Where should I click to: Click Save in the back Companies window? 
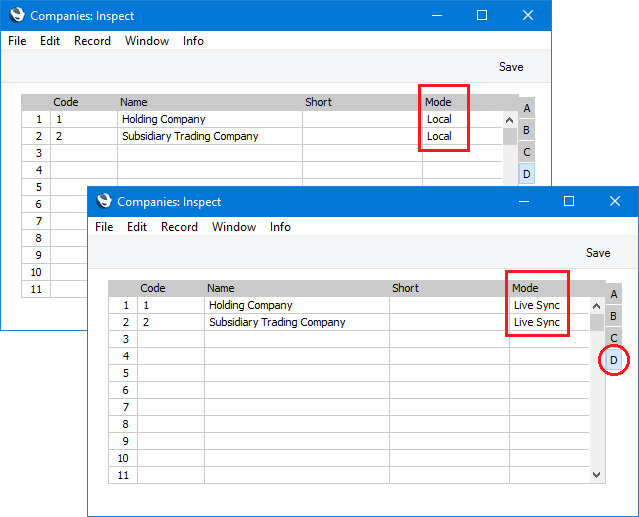pyautogui.click(x=511, y=67)
